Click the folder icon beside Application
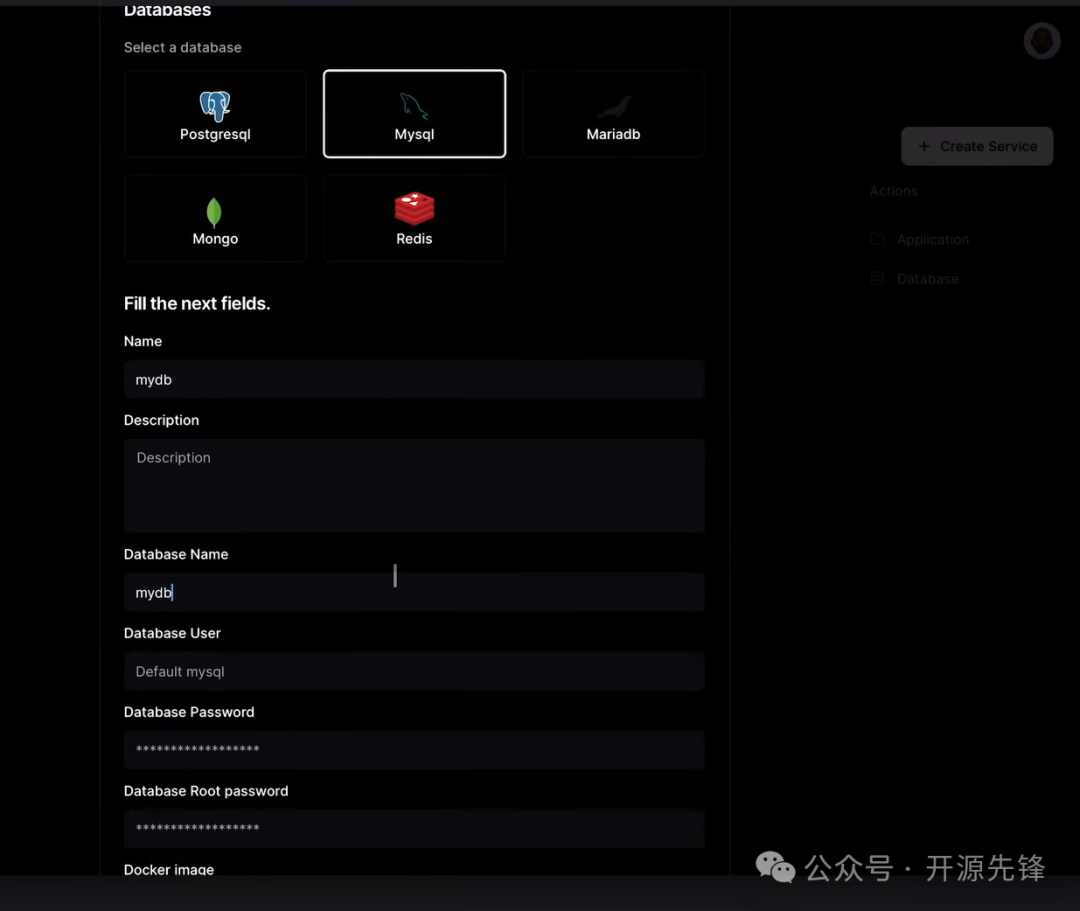Screen dimensions: 1080x911 point(877,239)
